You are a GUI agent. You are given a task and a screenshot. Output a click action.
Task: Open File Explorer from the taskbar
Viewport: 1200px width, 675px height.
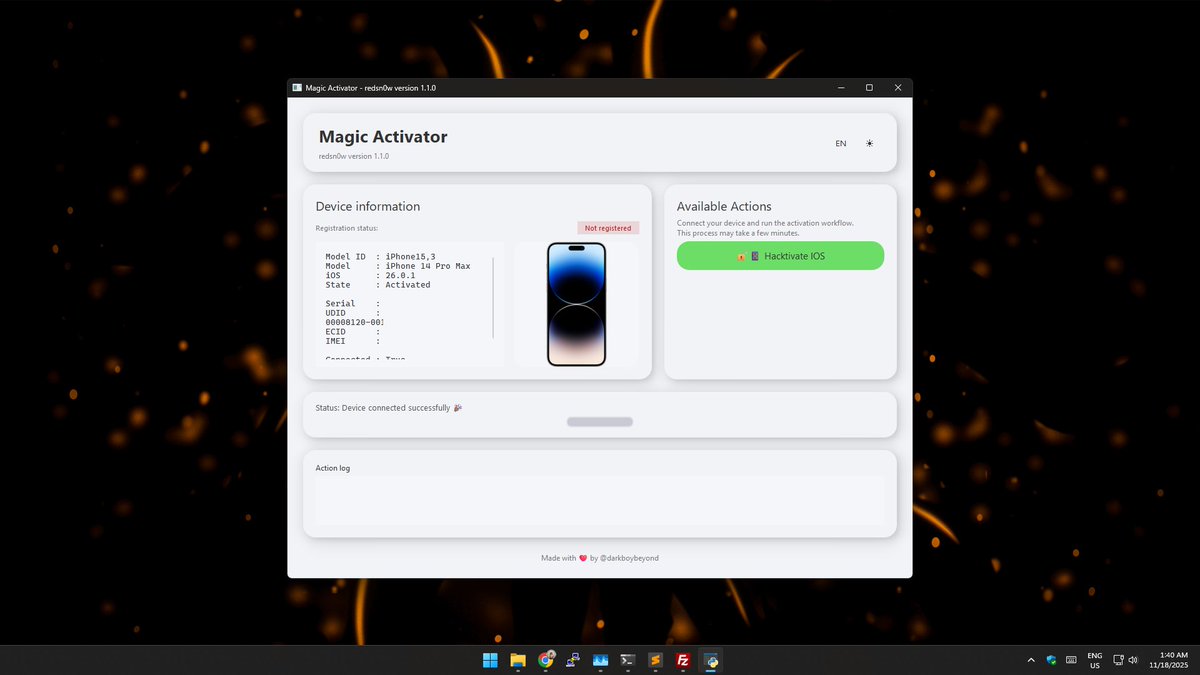(517, 660)
